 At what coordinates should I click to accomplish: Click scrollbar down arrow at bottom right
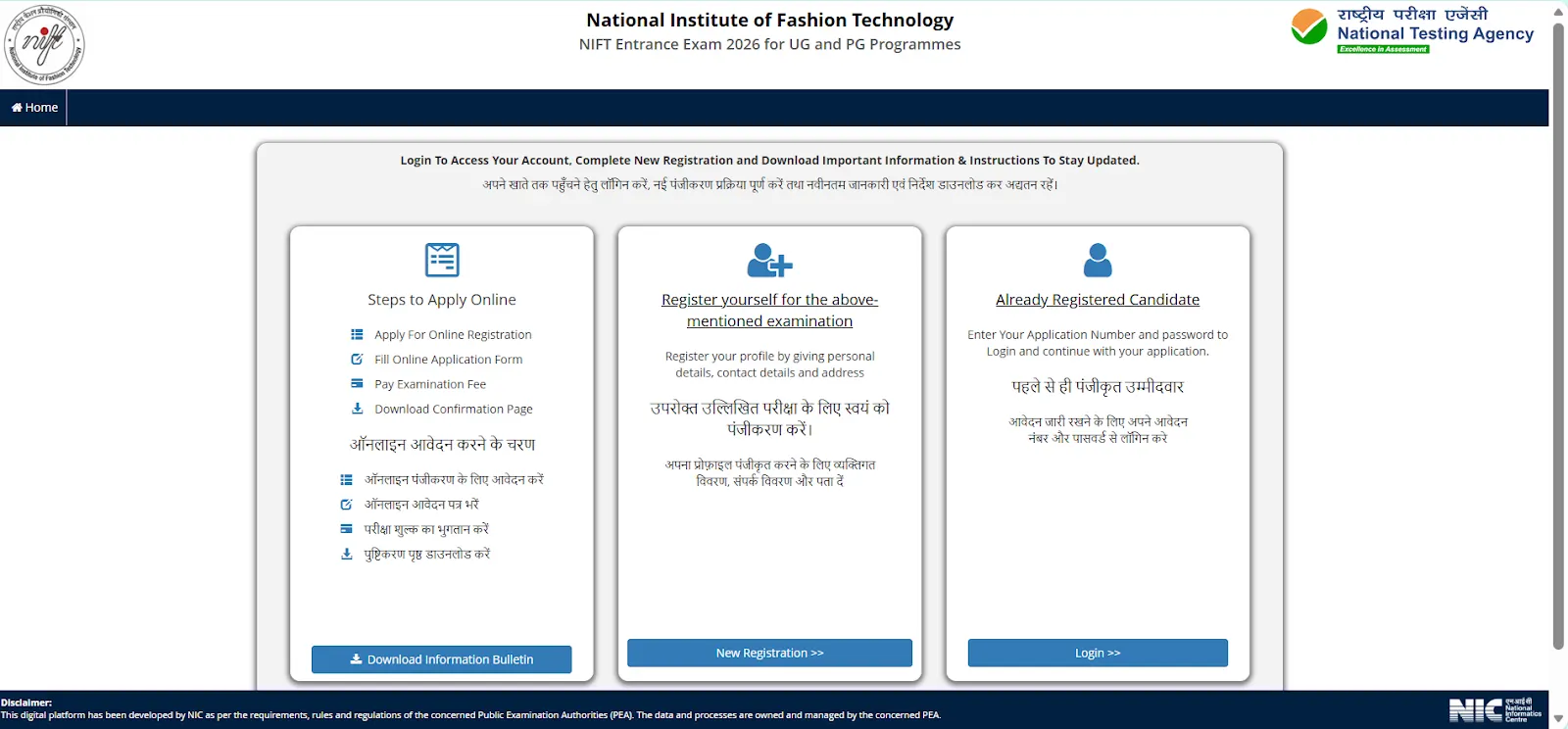[x=1558, y=720]
